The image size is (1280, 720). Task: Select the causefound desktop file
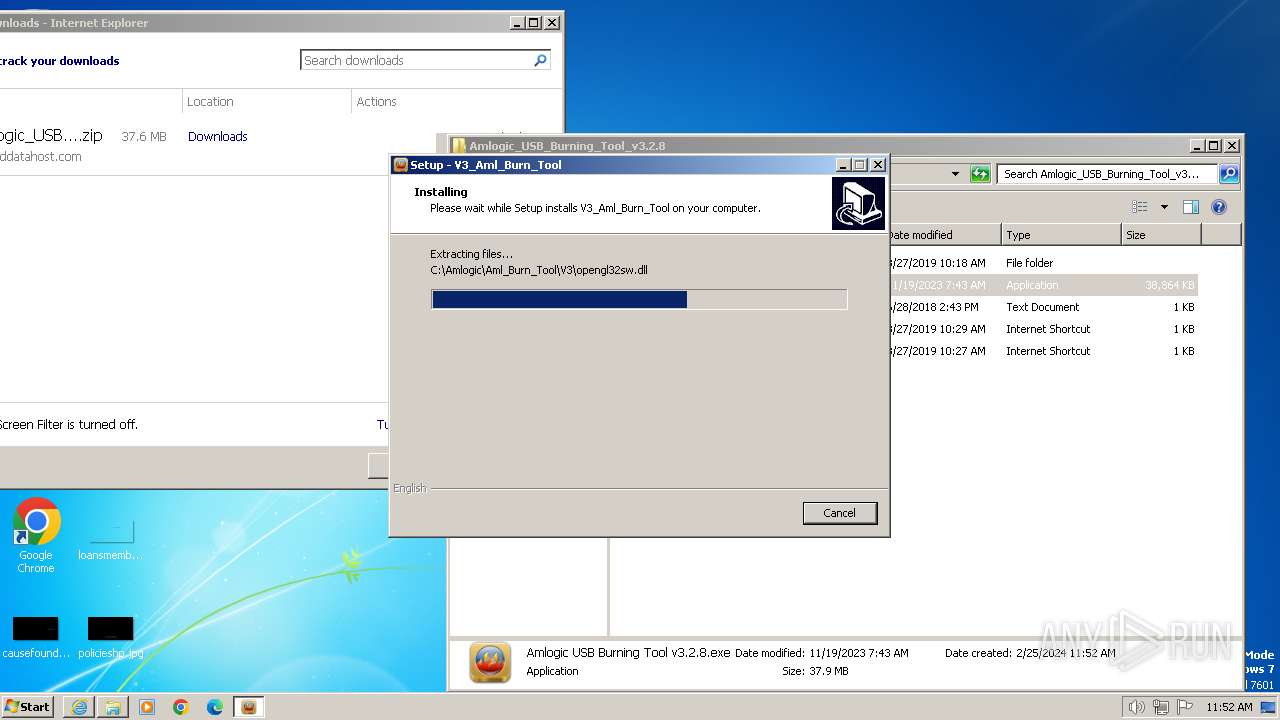[x=36, y=638]
